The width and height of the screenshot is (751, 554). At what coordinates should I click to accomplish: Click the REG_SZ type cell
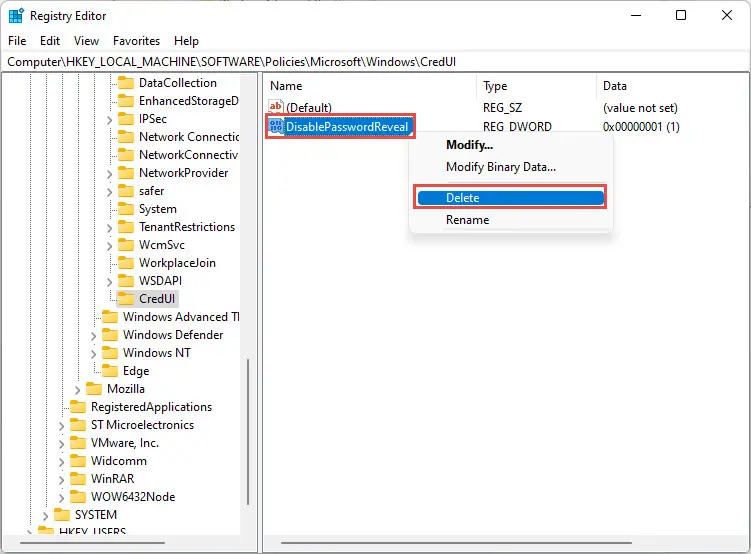tap(502, 108)
